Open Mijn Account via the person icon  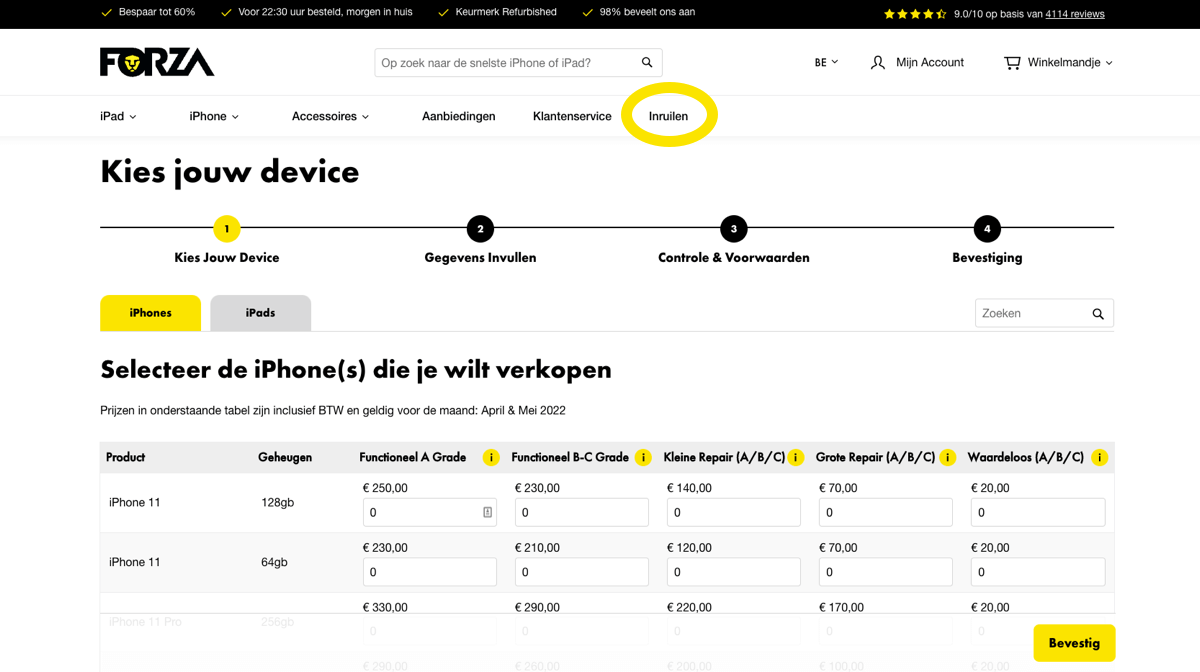(x=877, y=62)
